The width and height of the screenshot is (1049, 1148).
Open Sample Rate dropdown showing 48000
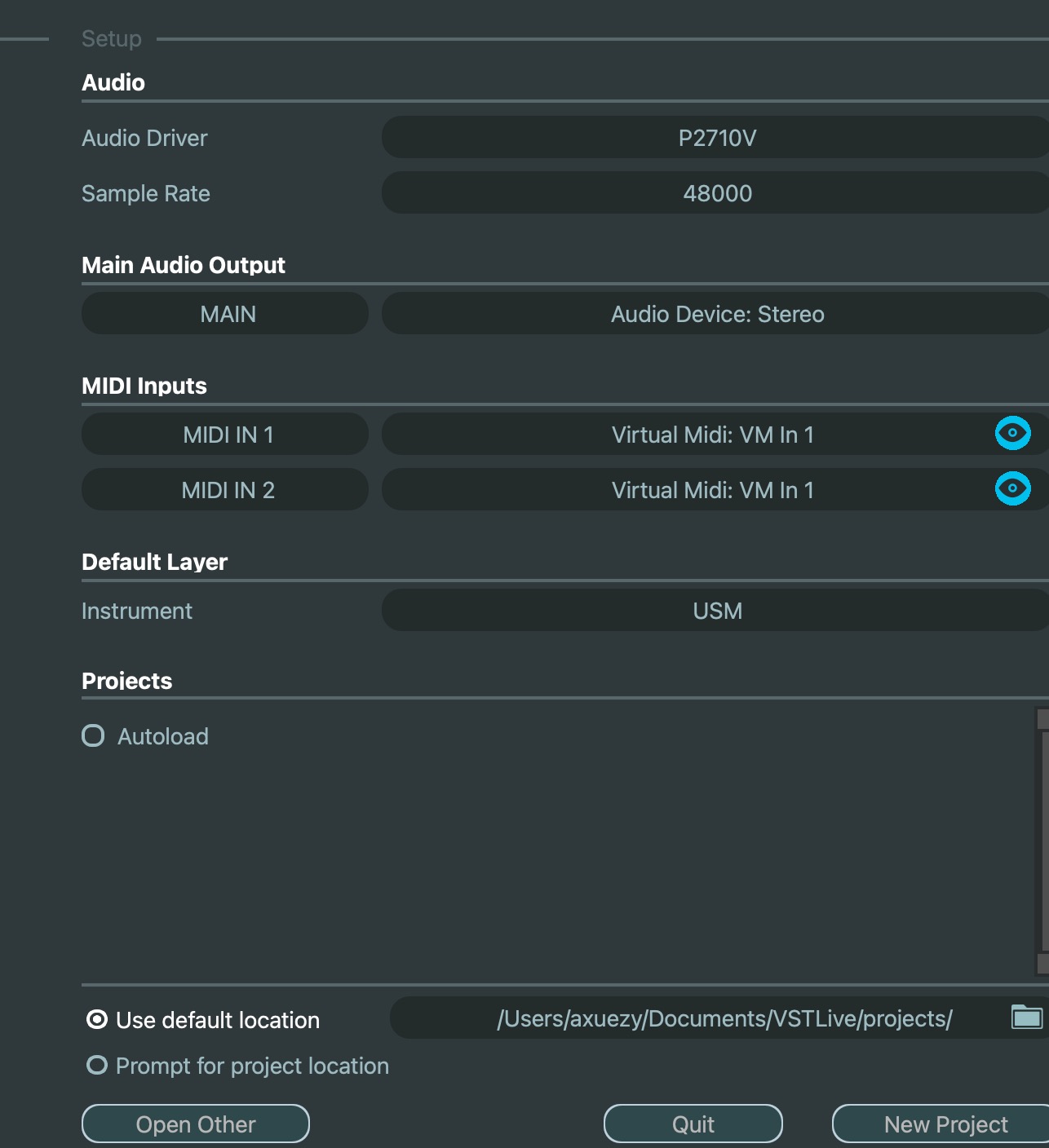click(715, 193)
